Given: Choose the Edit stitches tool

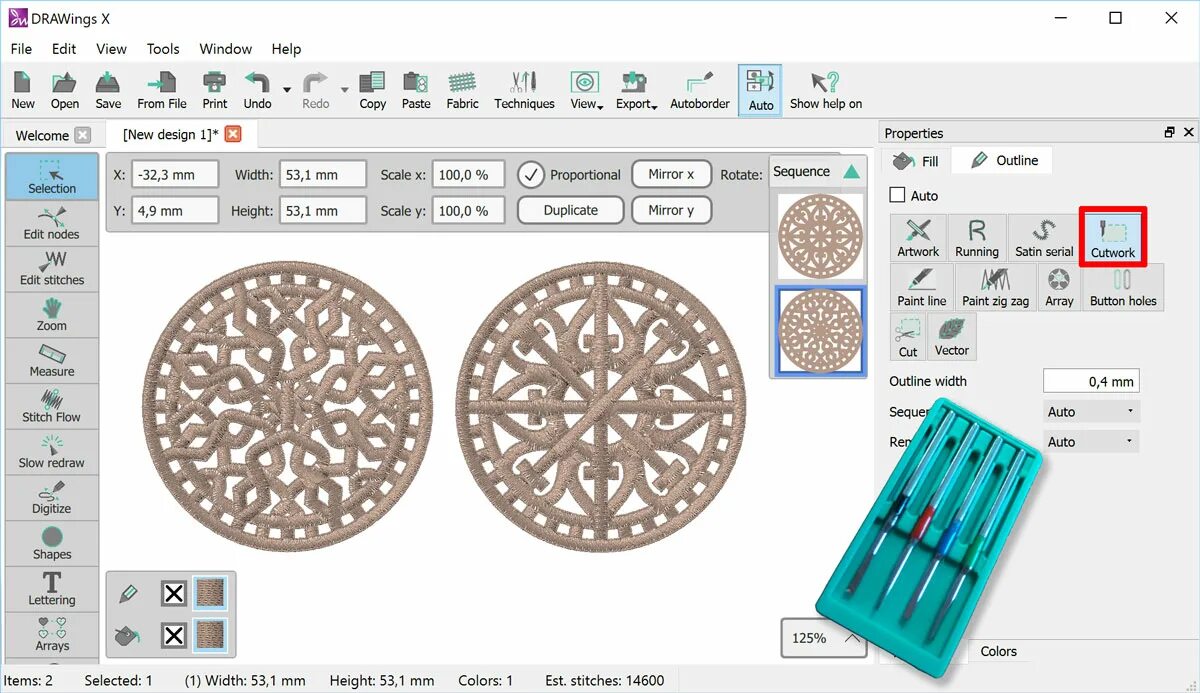Looking at the screenshot, I should click(x=52, y=269).
